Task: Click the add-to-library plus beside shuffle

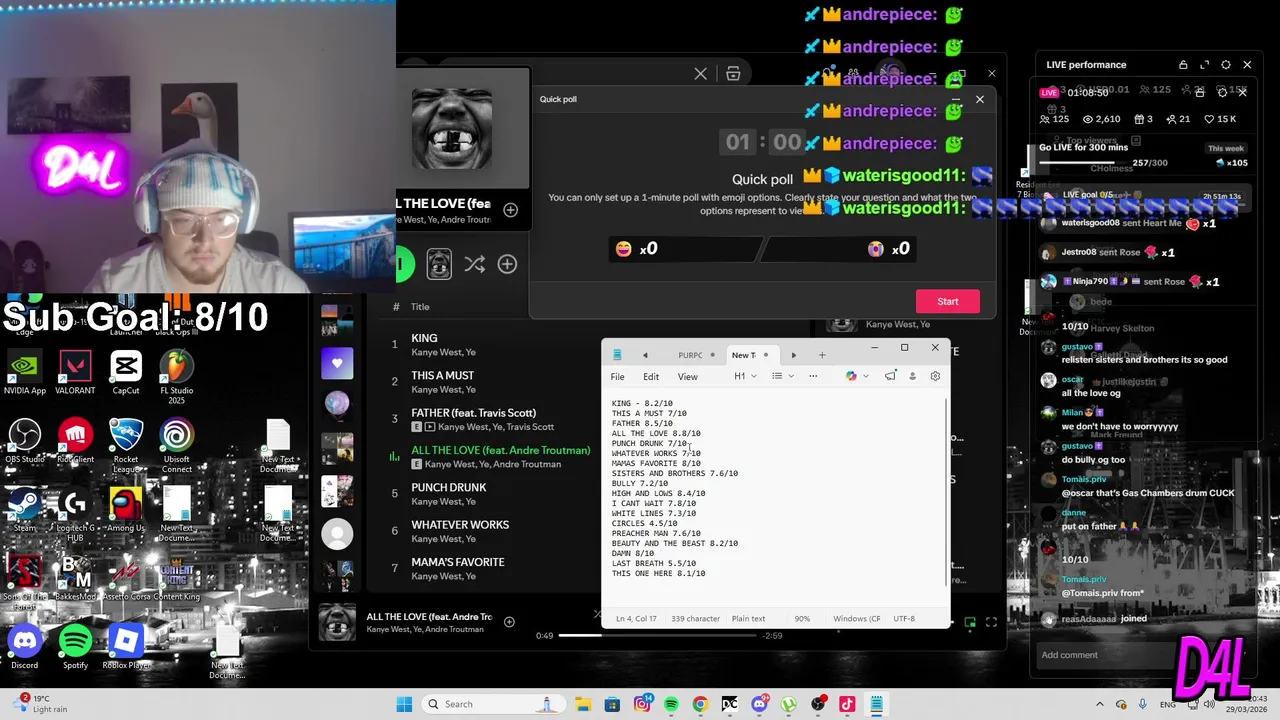Action: pos(507,264)
